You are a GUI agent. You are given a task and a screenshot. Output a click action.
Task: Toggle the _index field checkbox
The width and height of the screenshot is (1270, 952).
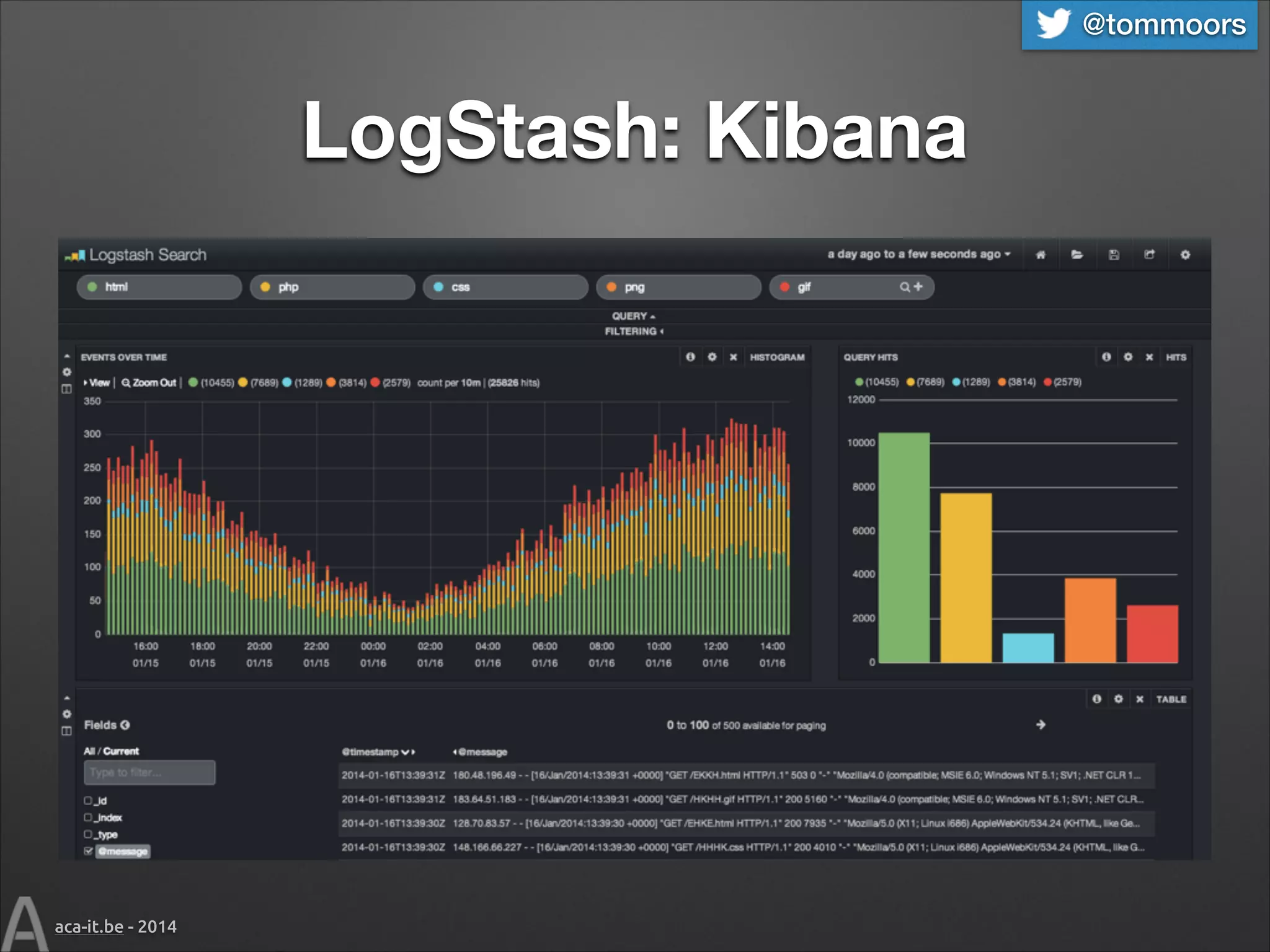click(88, 818)
